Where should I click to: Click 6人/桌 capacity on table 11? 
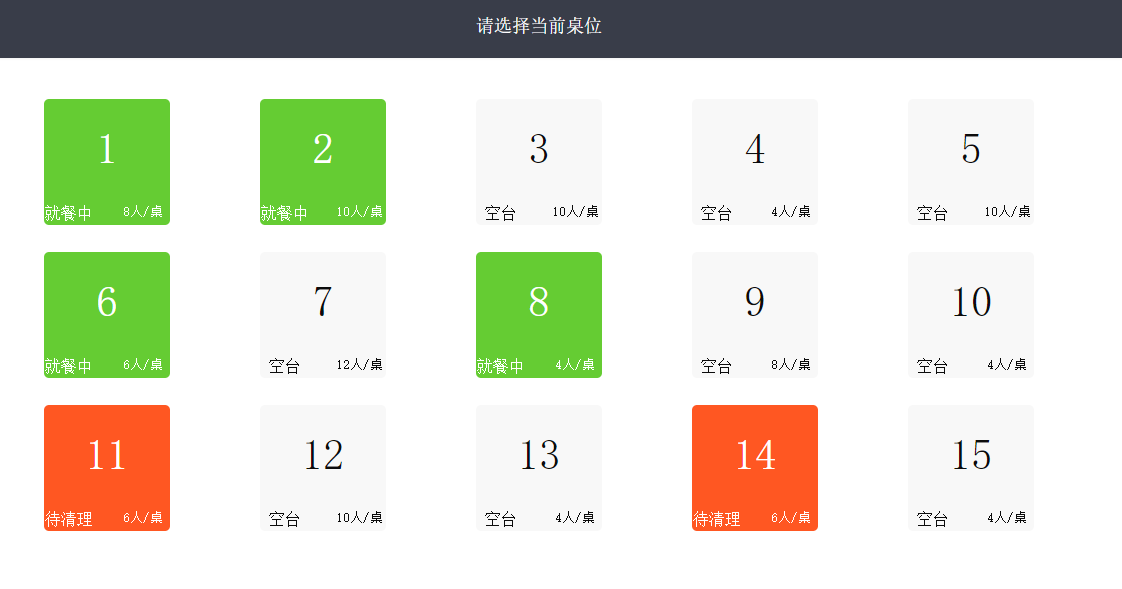click(x=142, y=518)
